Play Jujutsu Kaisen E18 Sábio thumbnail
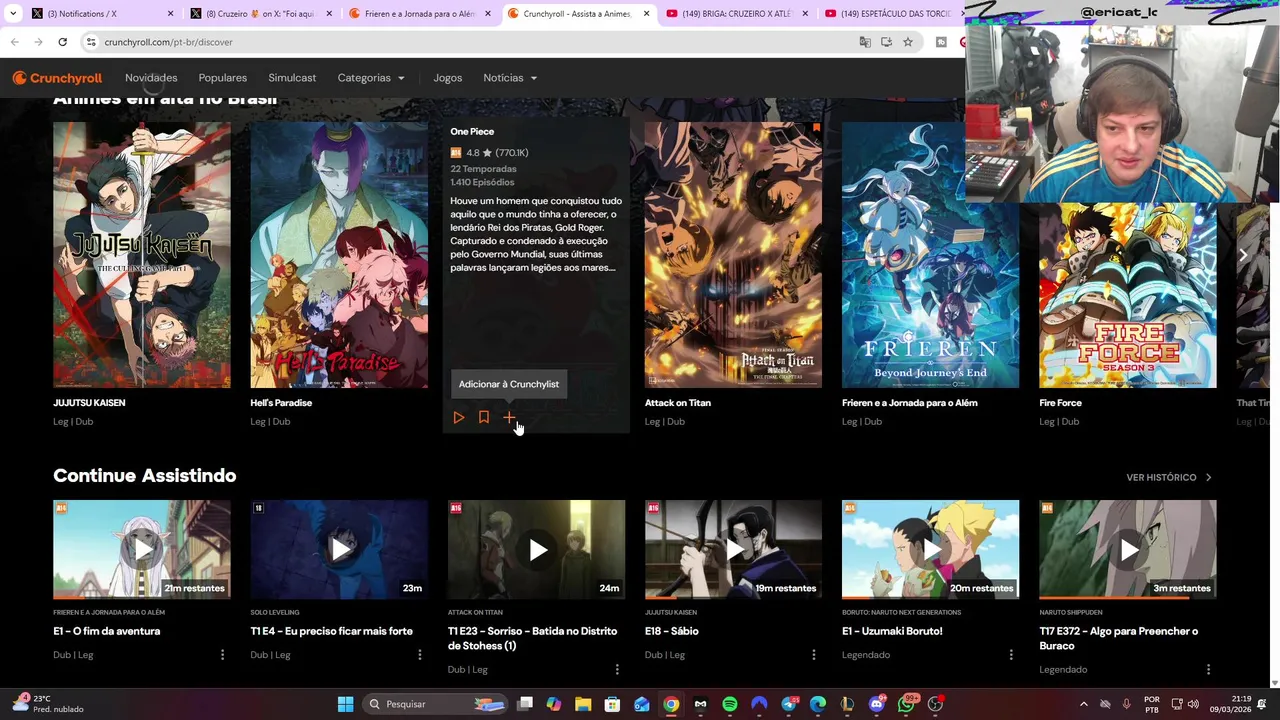This screenshot has height=720, width=1280. click(733, 549)
